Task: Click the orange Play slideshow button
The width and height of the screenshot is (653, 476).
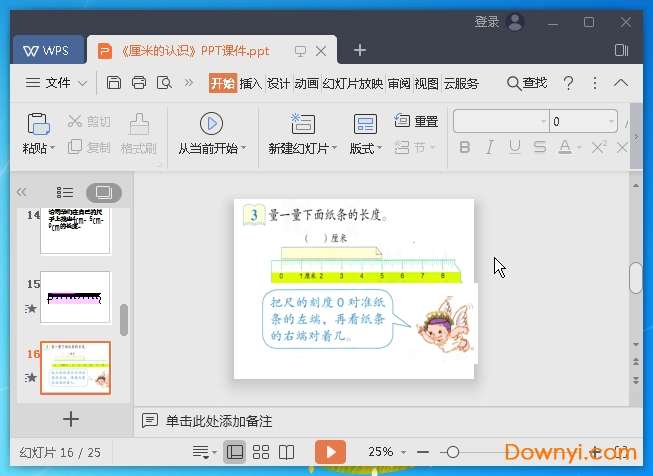Action: pyautogui.click(x=330, y=452)
